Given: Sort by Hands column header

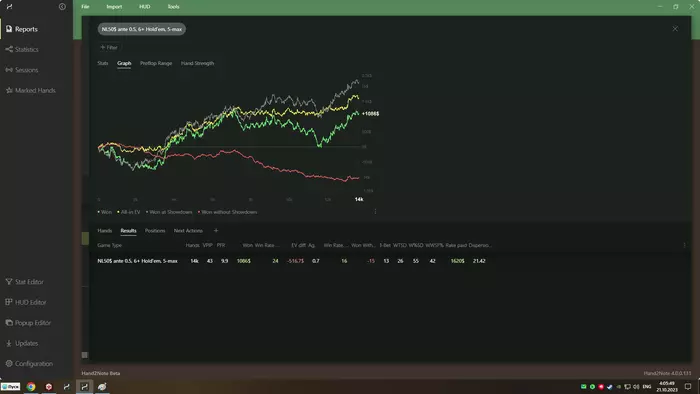Looking at the screenshot, I should [192, 245].
